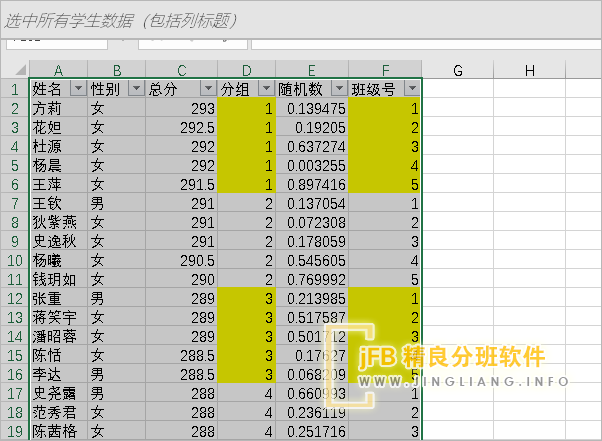This screenshot has width=602, height=441.
Task: Click the total score cell 293
Action: [x=182, y=108]
